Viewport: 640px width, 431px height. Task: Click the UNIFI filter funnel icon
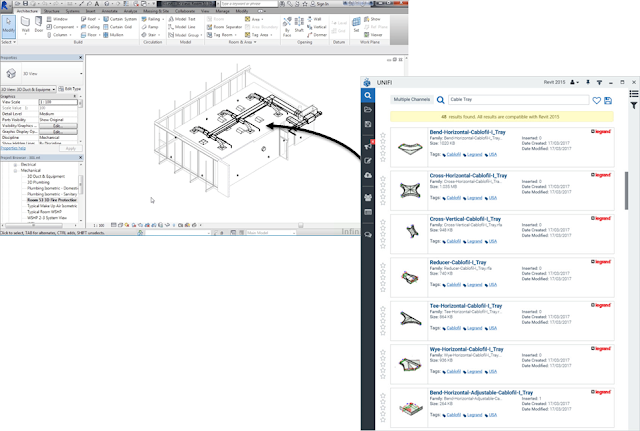[634, 106]
